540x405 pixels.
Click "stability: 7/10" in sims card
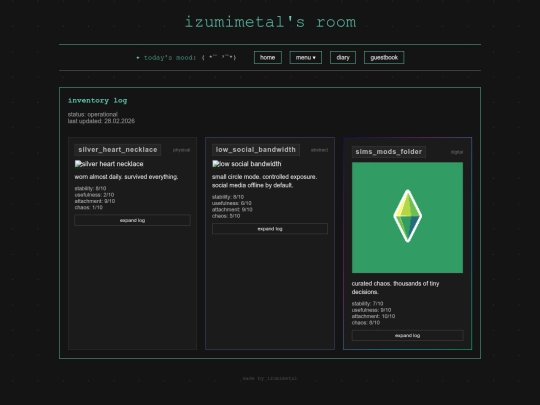pyautogui.click(x=367, y=304)
